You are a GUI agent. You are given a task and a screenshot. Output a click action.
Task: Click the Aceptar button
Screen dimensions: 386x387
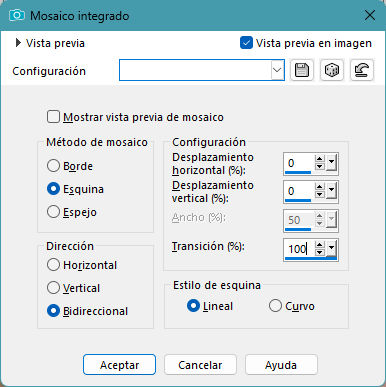click(119, 365)
